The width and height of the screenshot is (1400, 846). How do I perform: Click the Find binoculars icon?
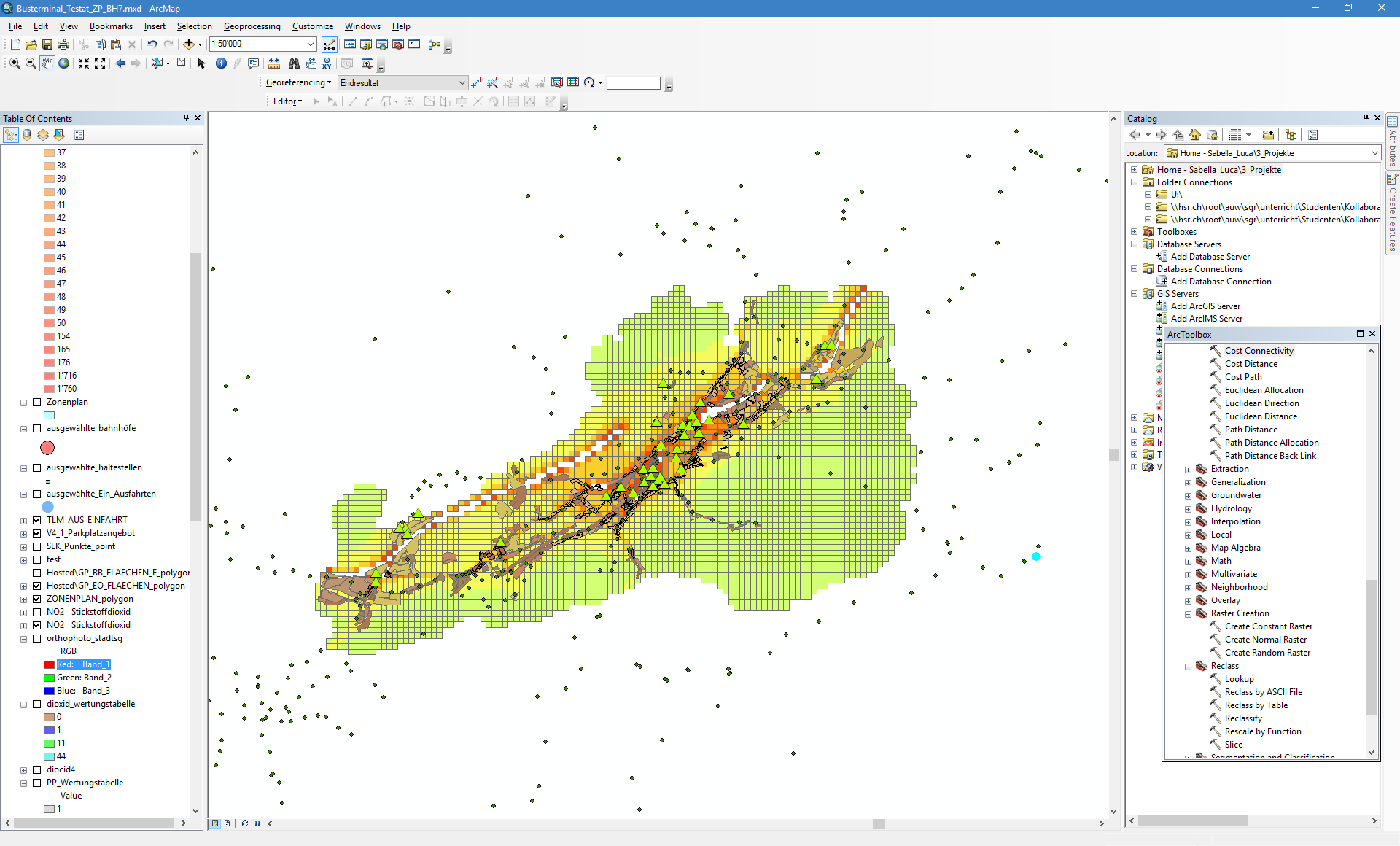(x=294, y=63)
